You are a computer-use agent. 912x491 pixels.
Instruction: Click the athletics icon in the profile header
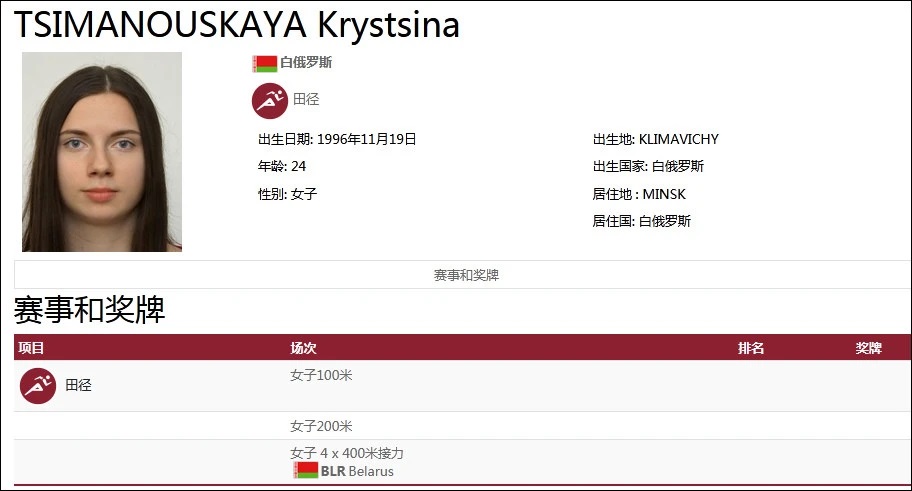pos(268,100)
